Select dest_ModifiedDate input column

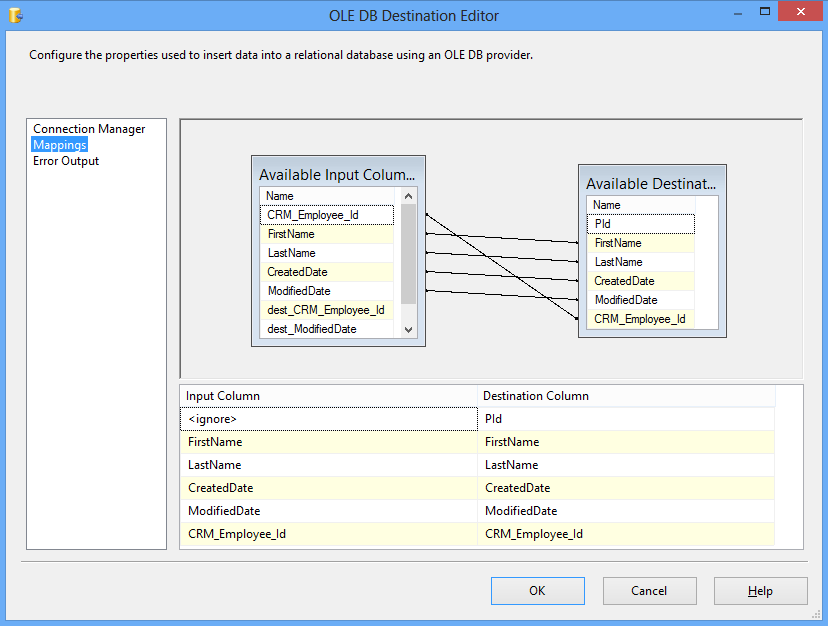[327, 329]
